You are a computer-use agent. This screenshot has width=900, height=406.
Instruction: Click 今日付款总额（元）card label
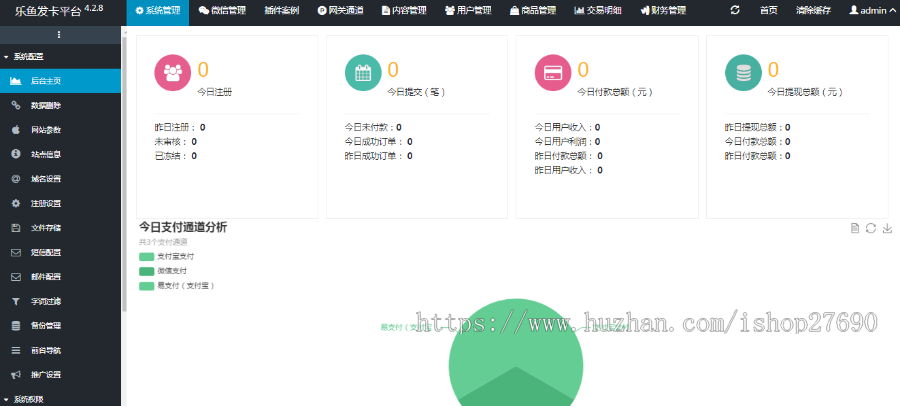pos(615,92)
